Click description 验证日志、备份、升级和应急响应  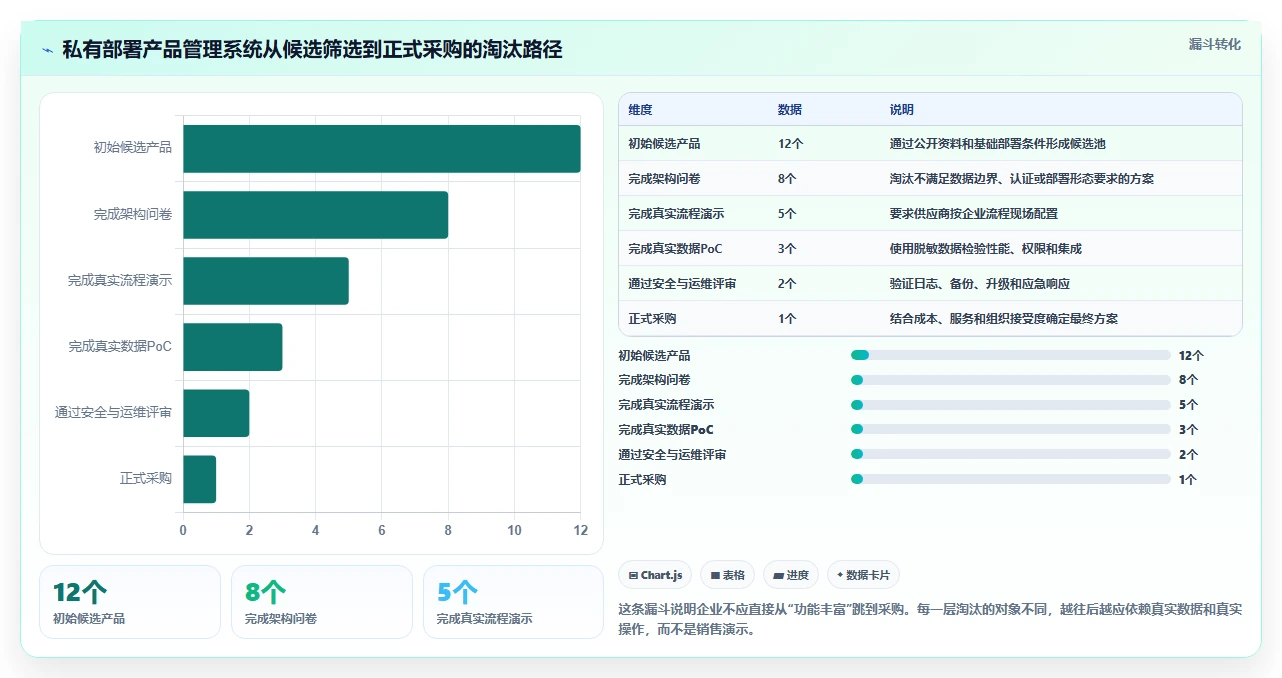(x=979, y=284)
